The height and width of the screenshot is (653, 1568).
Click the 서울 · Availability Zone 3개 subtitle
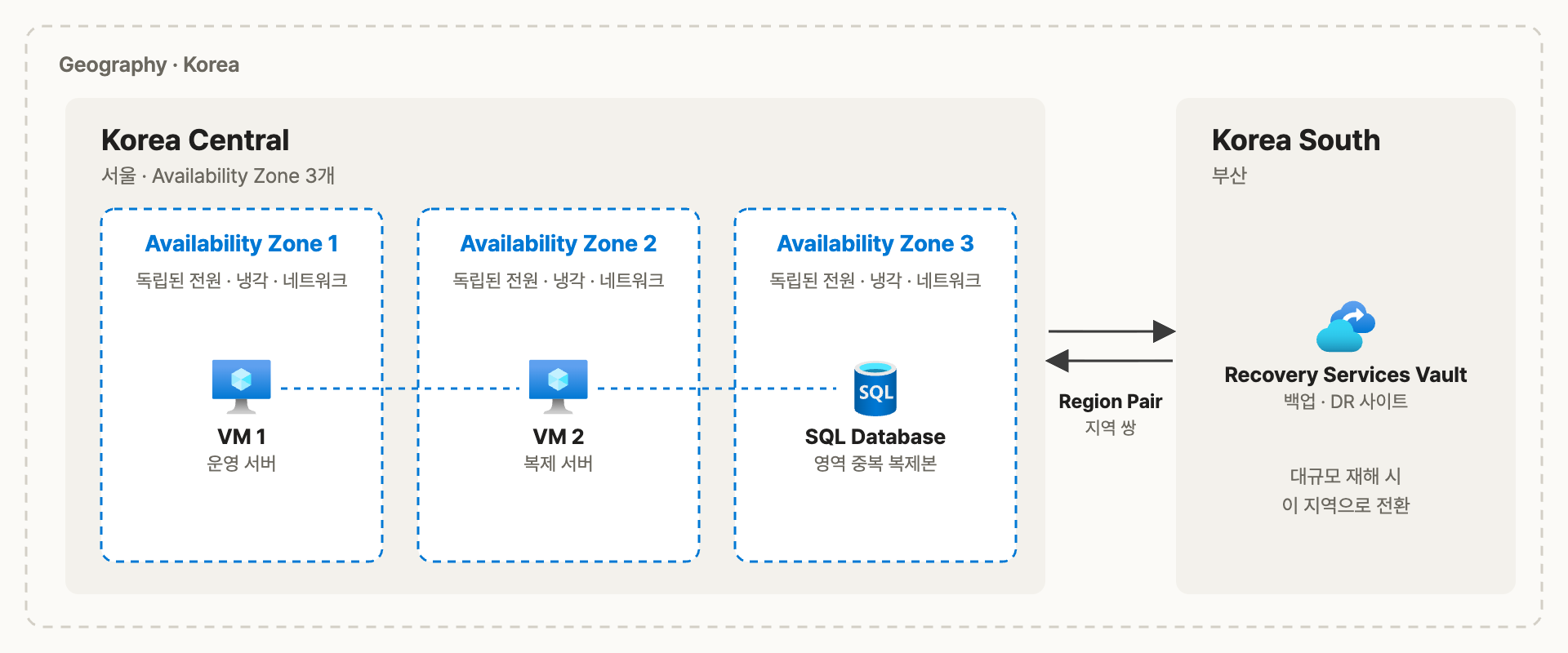tap(218, 175)
